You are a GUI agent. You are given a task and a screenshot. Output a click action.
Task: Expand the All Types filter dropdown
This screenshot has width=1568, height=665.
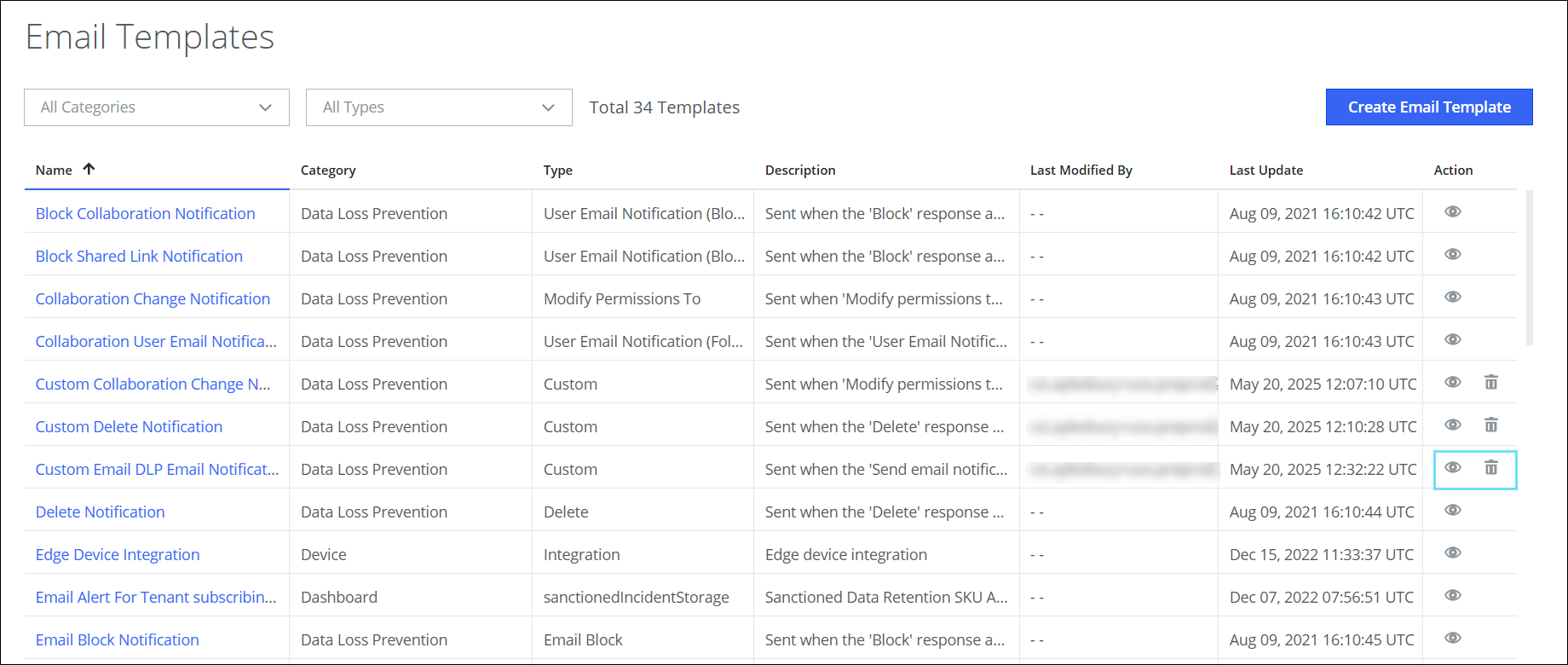439,107
